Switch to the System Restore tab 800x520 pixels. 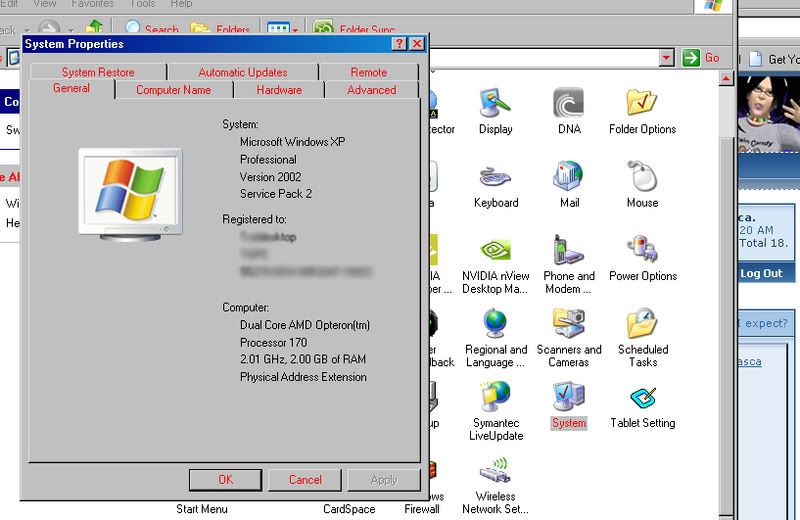pyautogui.click(x=98, y=72)
